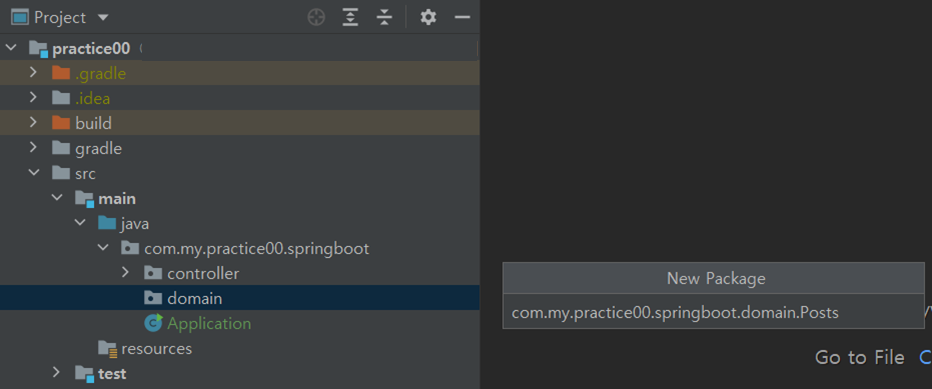The image size is (932, 389).
Task: Click the controller package icon
Action: 153,273
